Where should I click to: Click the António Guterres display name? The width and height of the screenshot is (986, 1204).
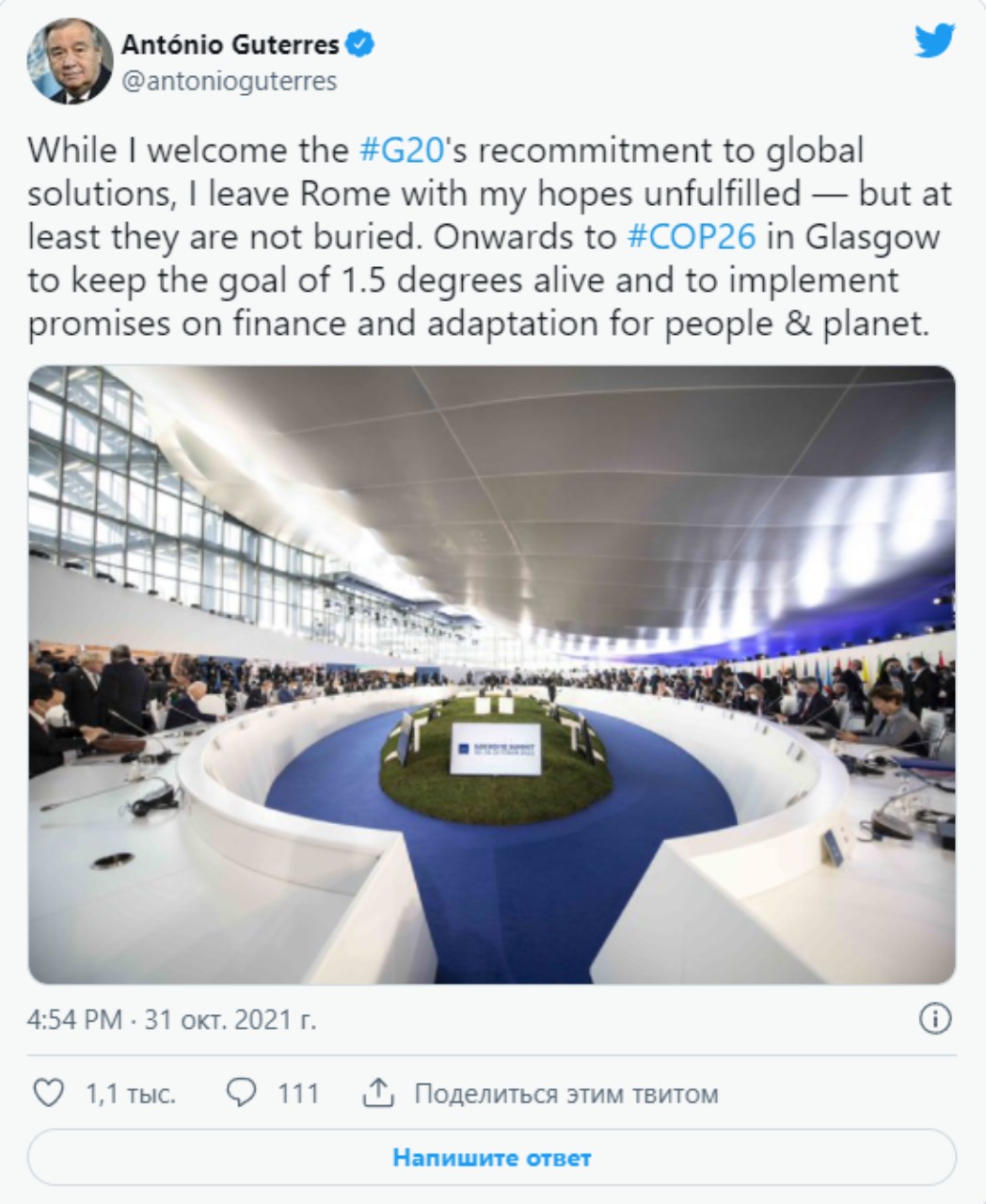230,43
